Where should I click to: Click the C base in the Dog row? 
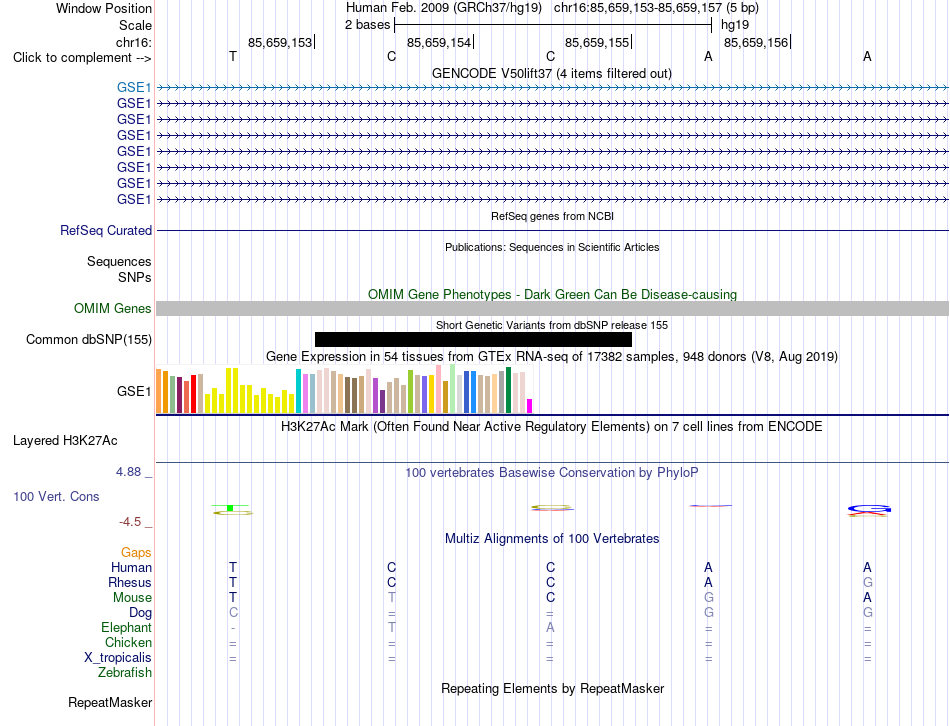pyautogui.click(x=233, y=613)
